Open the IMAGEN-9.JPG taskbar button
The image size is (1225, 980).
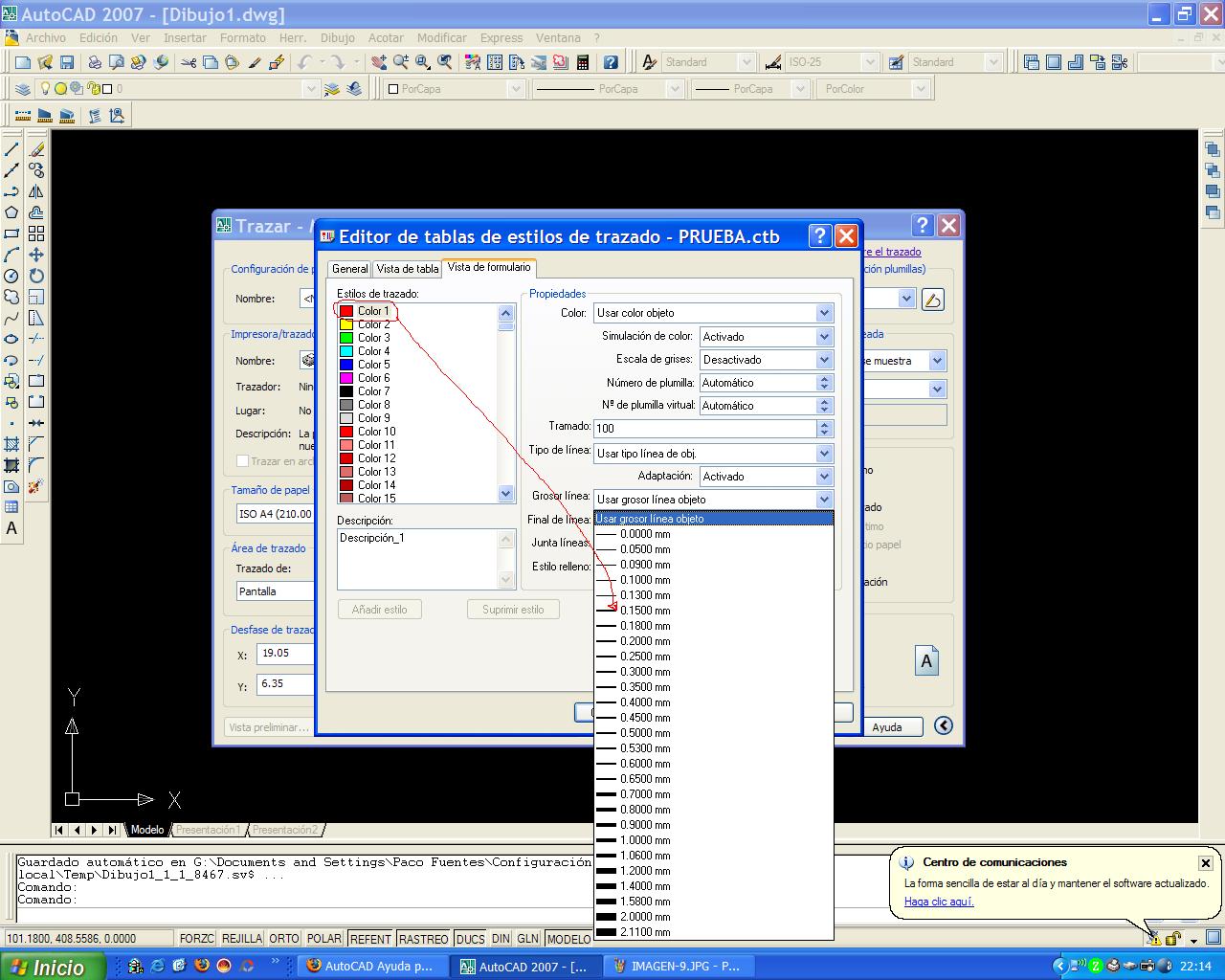point(681,967)
